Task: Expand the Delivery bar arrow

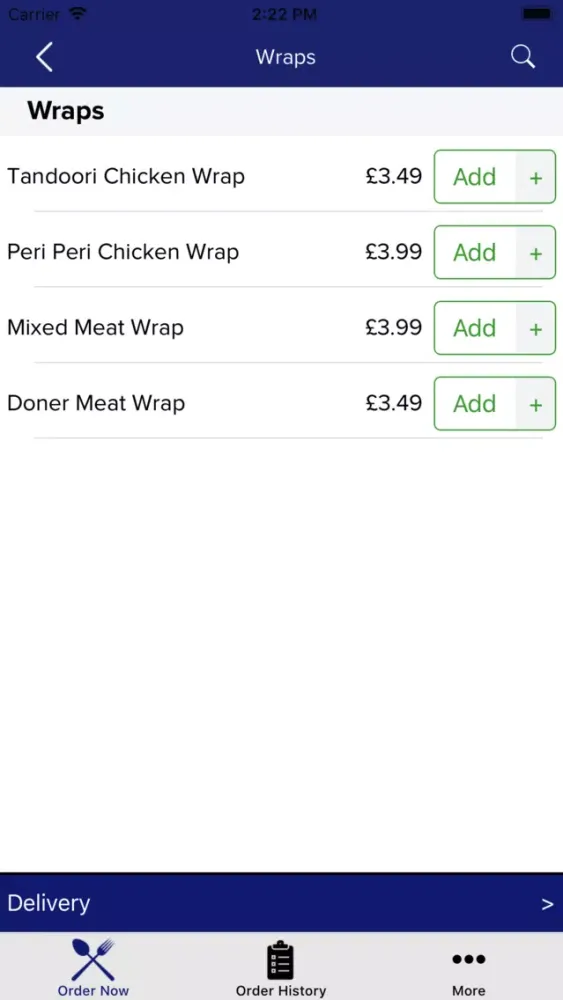Action: 547,904
